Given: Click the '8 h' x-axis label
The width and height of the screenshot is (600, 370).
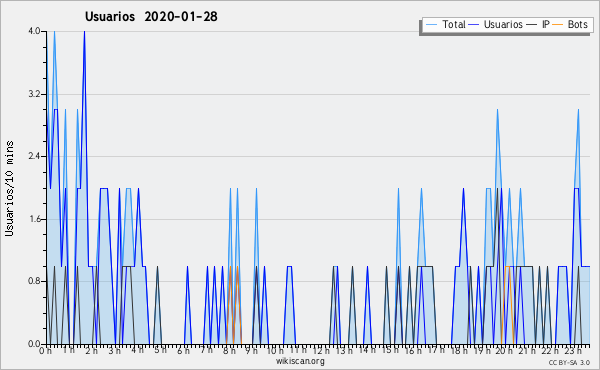Looking at the screenshot, I should coord(229,351).
